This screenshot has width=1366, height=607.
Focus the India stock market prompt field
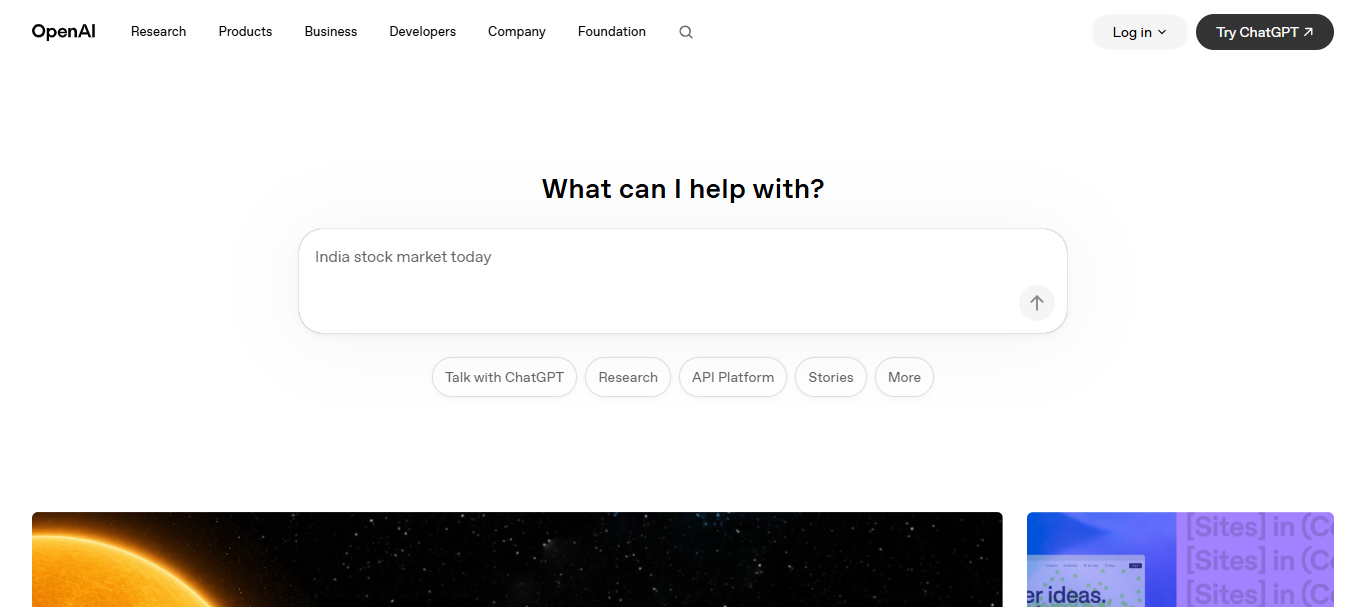tap(683, 281)
